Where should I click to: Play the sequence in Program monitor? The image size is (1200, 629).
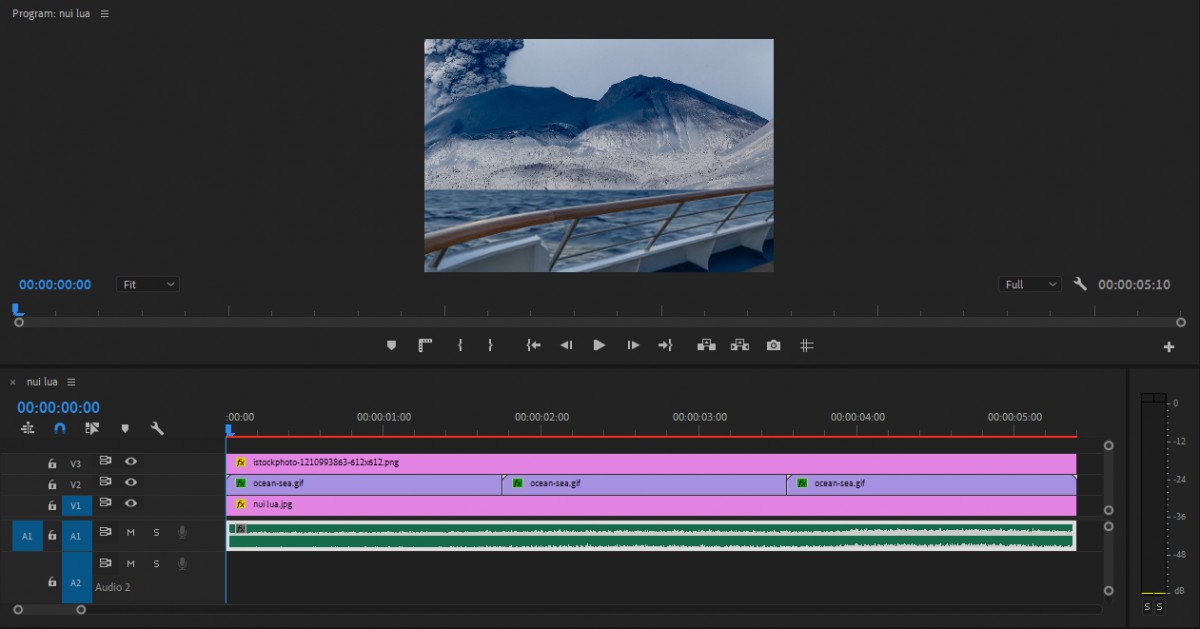click(x=599, y=345)
